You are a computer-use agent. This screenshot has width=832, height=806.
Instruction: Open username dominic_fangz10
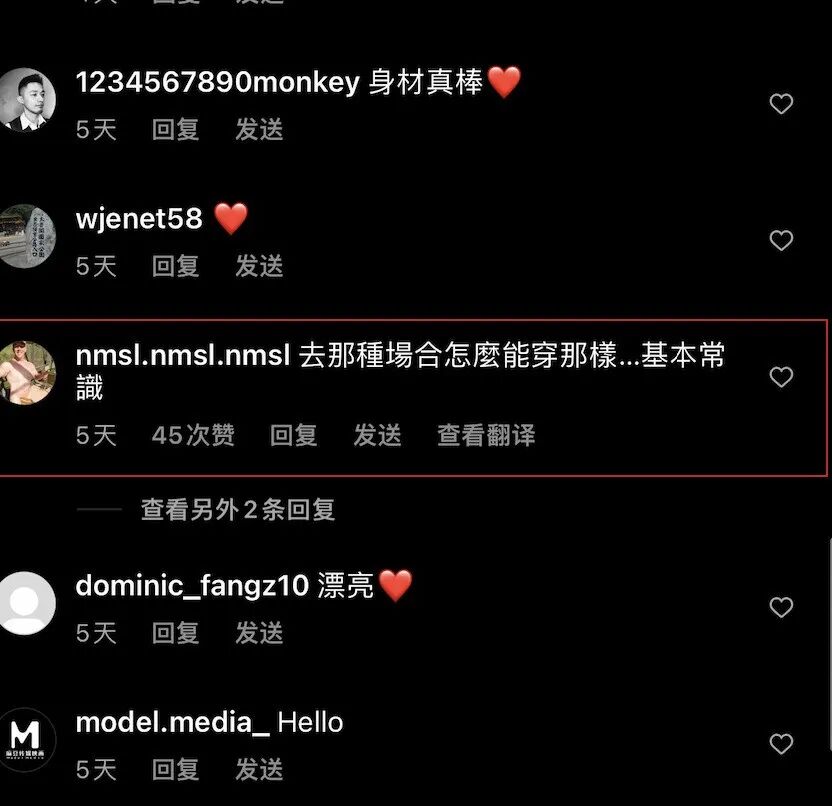pos(192,586)
